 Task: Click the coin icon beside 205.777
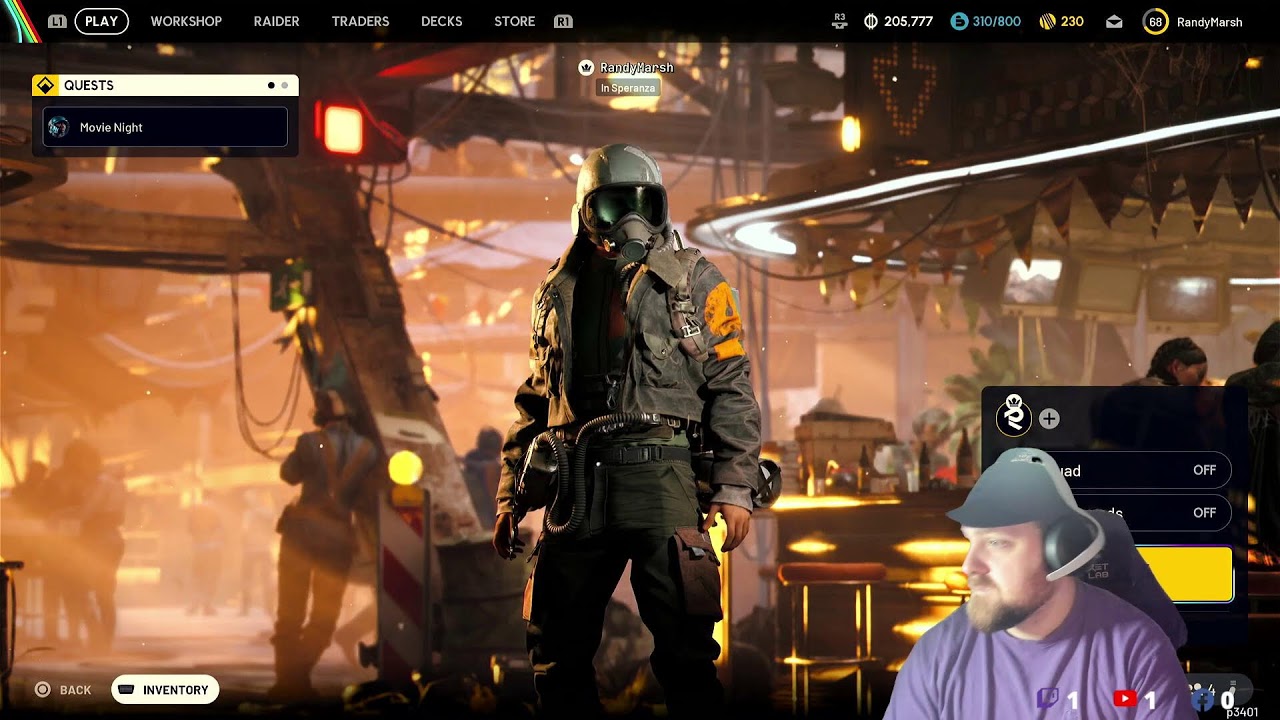coord(870,21)
